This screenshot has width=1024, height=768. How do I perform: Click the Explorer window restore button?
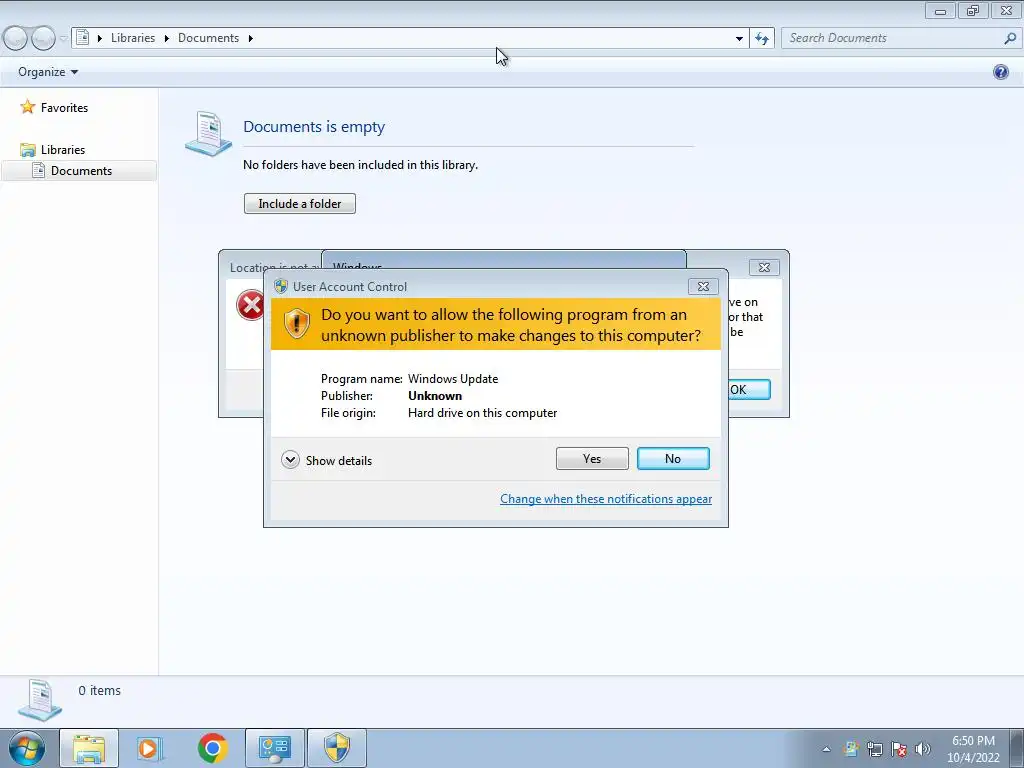(x=973, y=10)
